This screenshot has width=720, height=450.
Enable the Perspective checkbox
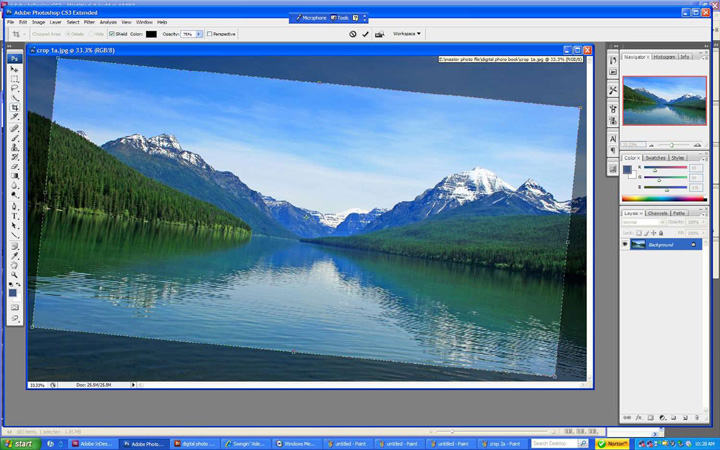coord(210,34)
